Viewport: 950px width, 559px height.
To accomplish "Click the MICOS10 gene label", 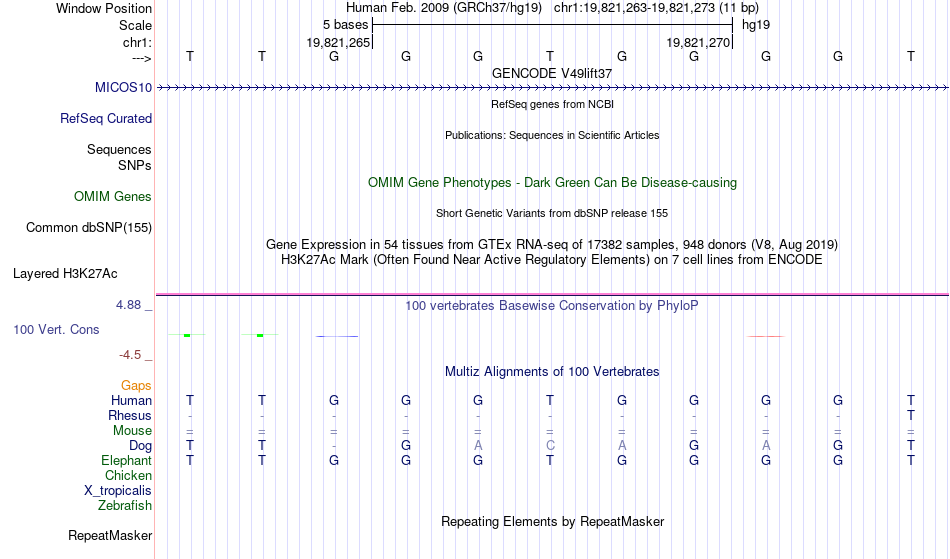I will click(x=124, y=87).
